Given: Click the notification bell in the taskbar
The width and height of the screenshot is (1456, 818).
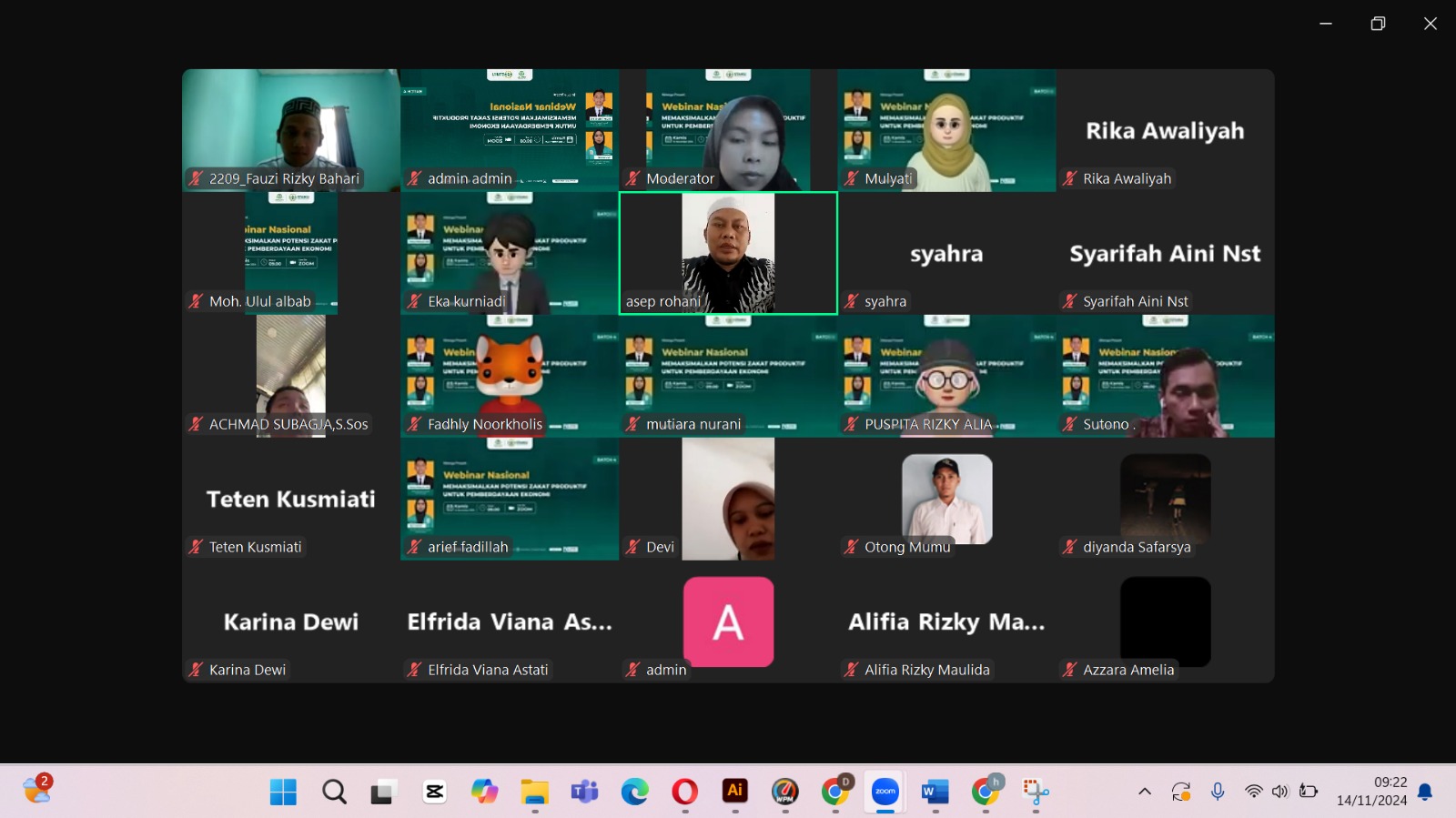Looking at the screenshot, I should (x=1425, y=792).
